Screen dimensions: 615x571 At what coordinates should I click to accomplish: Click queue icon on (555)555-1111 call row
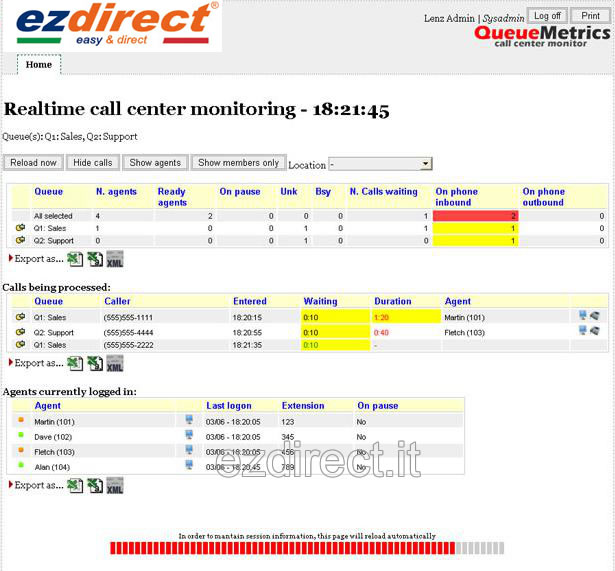pyautogui.click(x=20, y=316)
